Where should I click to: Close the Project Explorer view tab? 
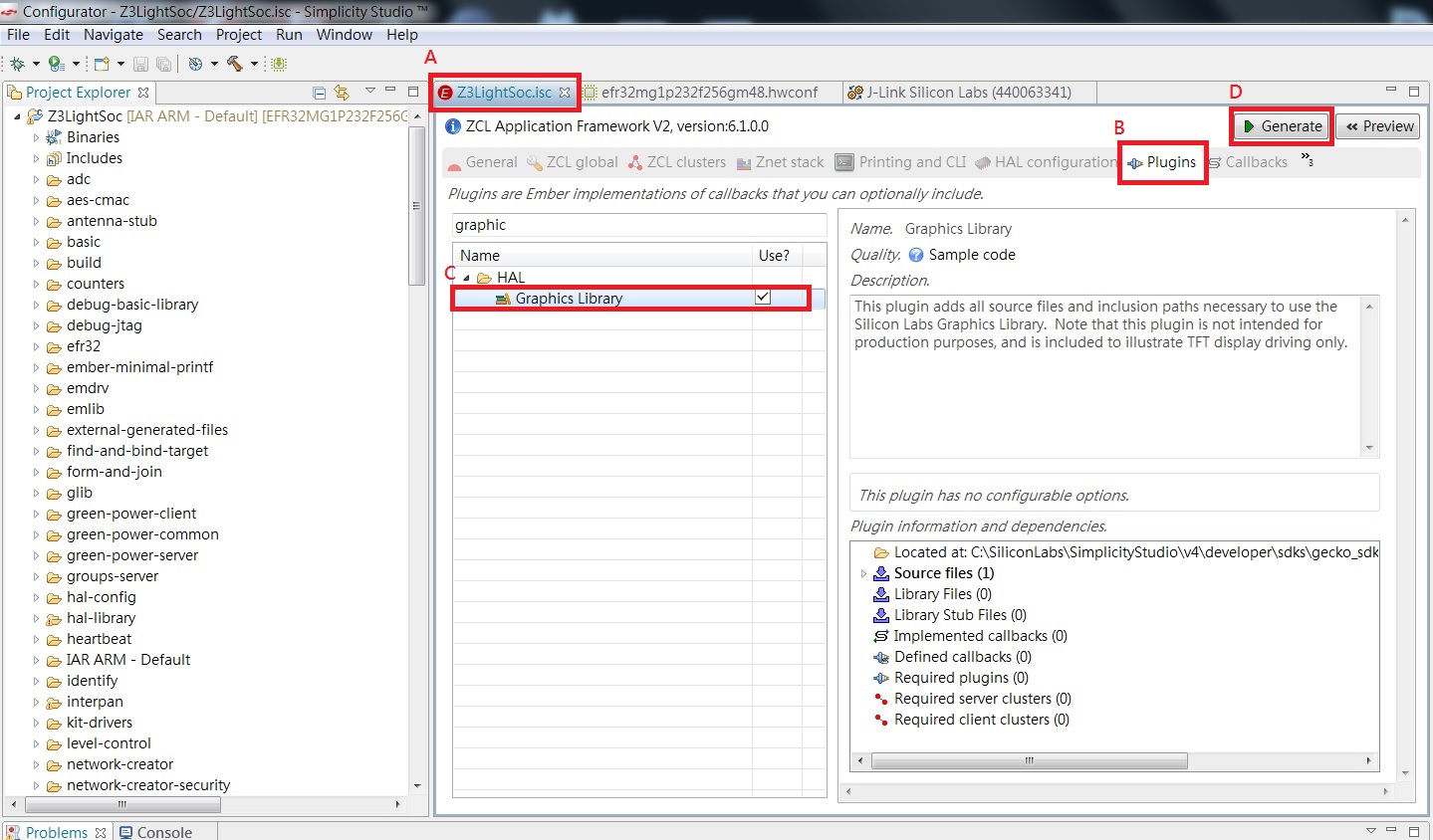[x=143, y=93]
